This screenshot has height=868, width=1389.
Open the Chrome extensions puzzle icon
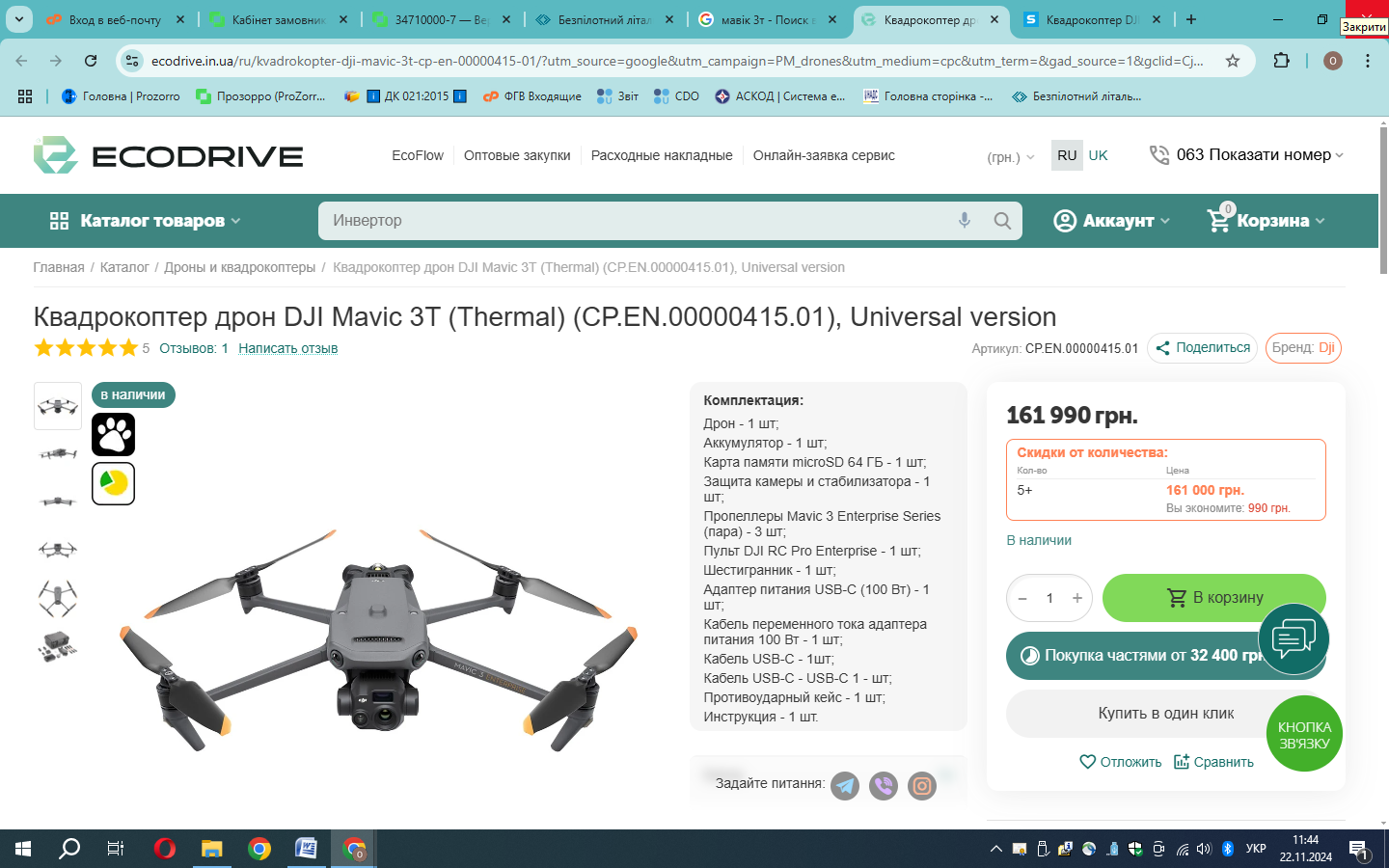[1281, 61]
